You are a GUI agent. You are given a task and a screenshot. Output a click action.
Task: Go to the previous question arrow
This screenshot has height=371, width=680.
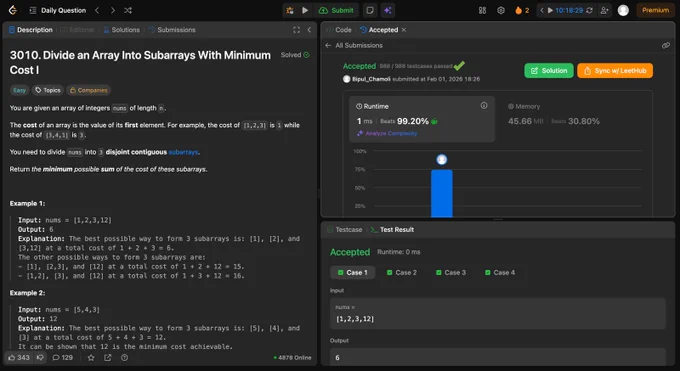point(97,10)
